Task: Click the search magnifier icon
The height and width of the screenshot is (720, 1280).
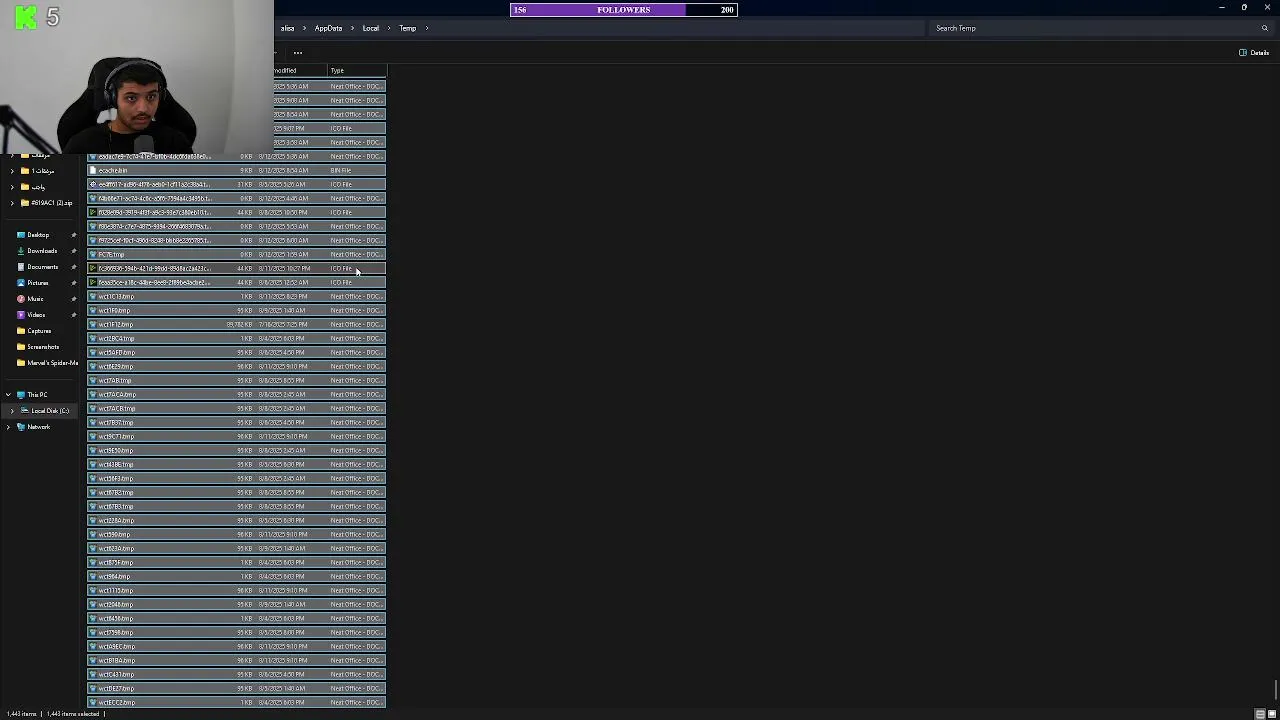Action: (x=1265, y=28)
